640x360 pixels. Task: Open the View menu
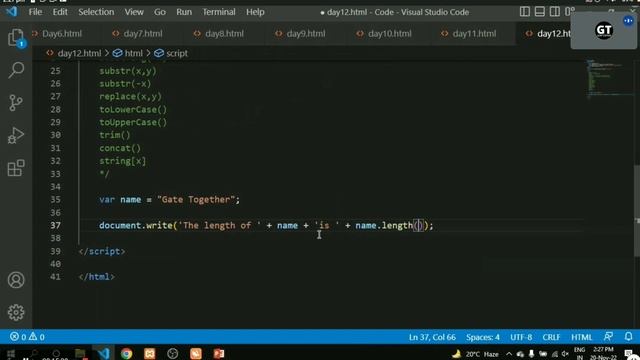point(134,12)
